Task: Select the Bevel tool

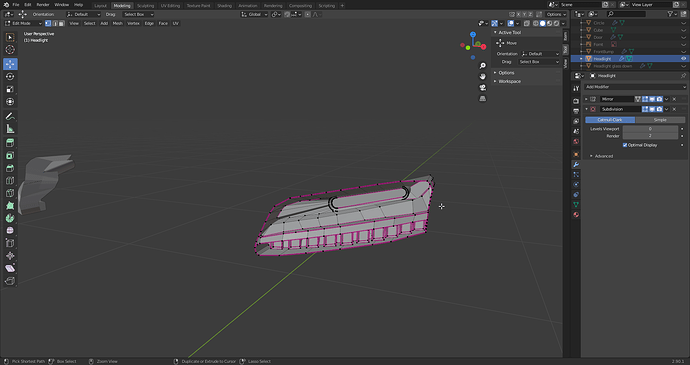Action: click(x=10, y=168)
